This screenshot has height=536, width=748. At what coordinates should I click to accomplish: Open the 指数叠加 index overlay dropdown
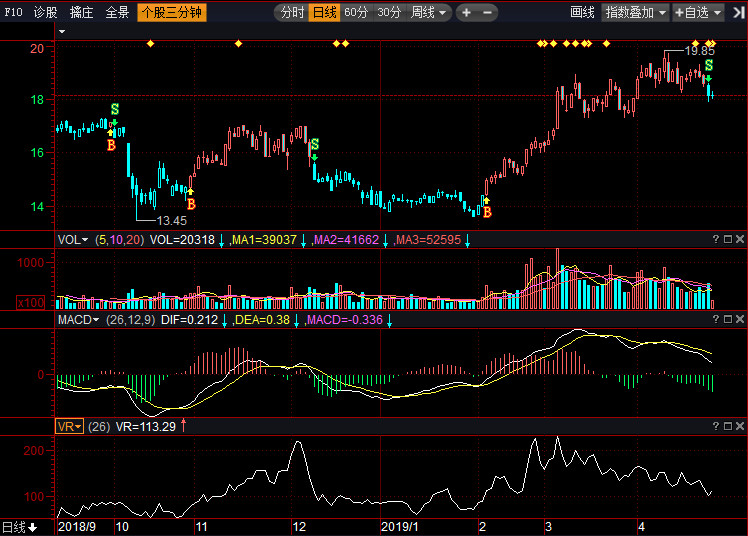pyautogui.click(x=636, y=13)
